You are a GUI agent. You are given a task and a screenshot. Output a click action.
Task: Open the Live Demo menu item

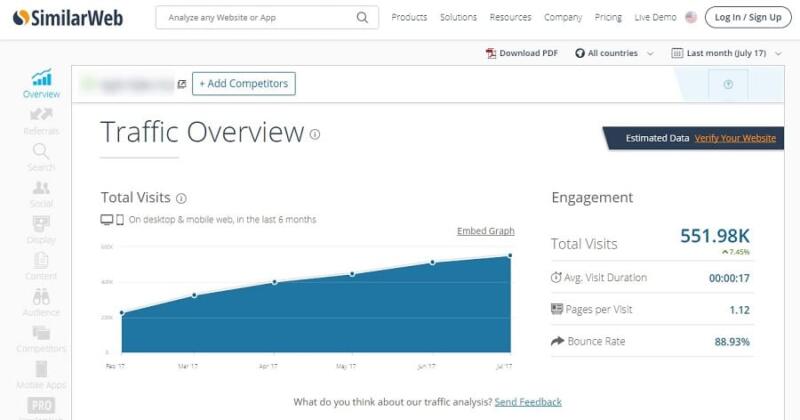(655, 17)
